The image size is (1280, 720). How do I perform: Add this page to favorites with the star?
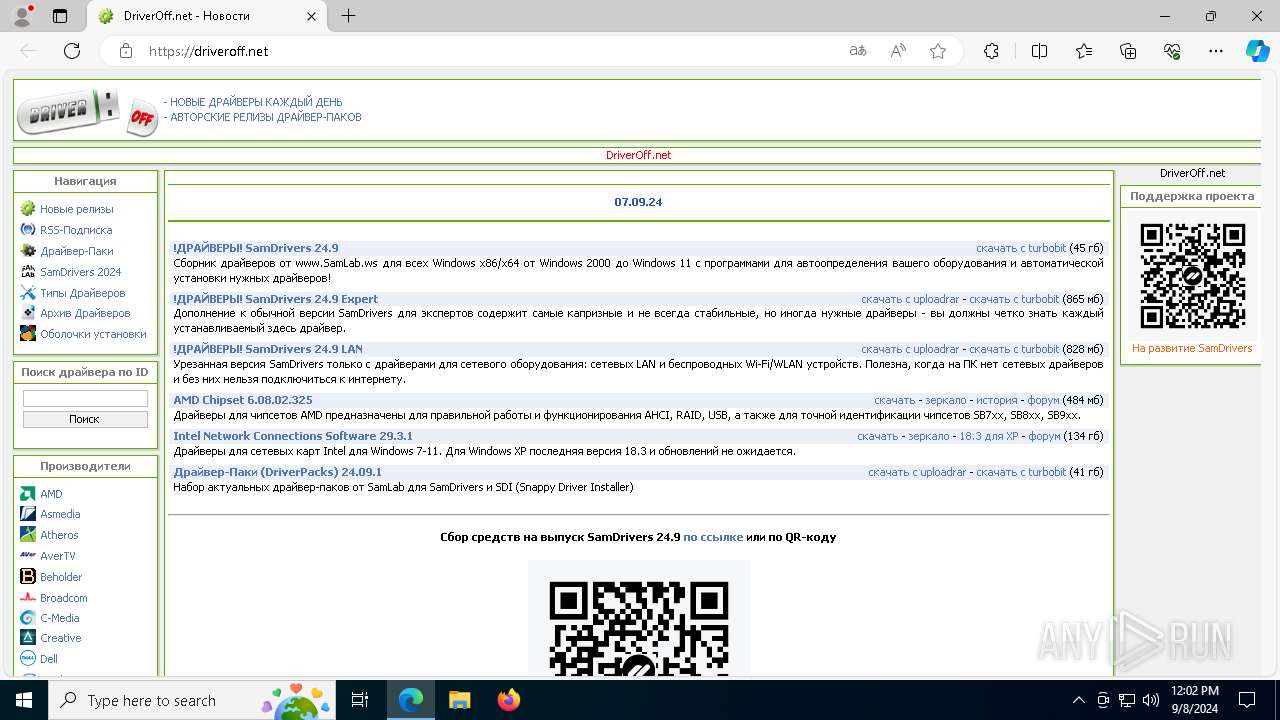pos(938,51)
